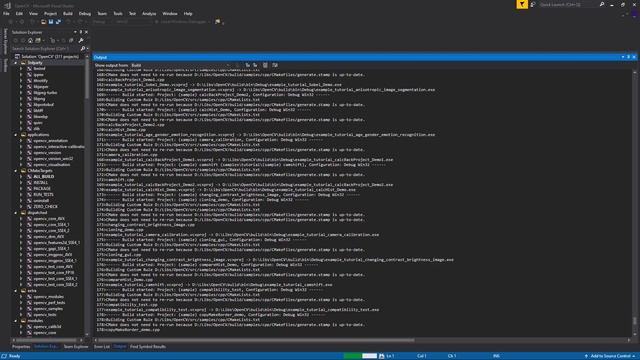Viewport: 640px width, 360px height.
Task: Open the Project menu
Action: 50,13
